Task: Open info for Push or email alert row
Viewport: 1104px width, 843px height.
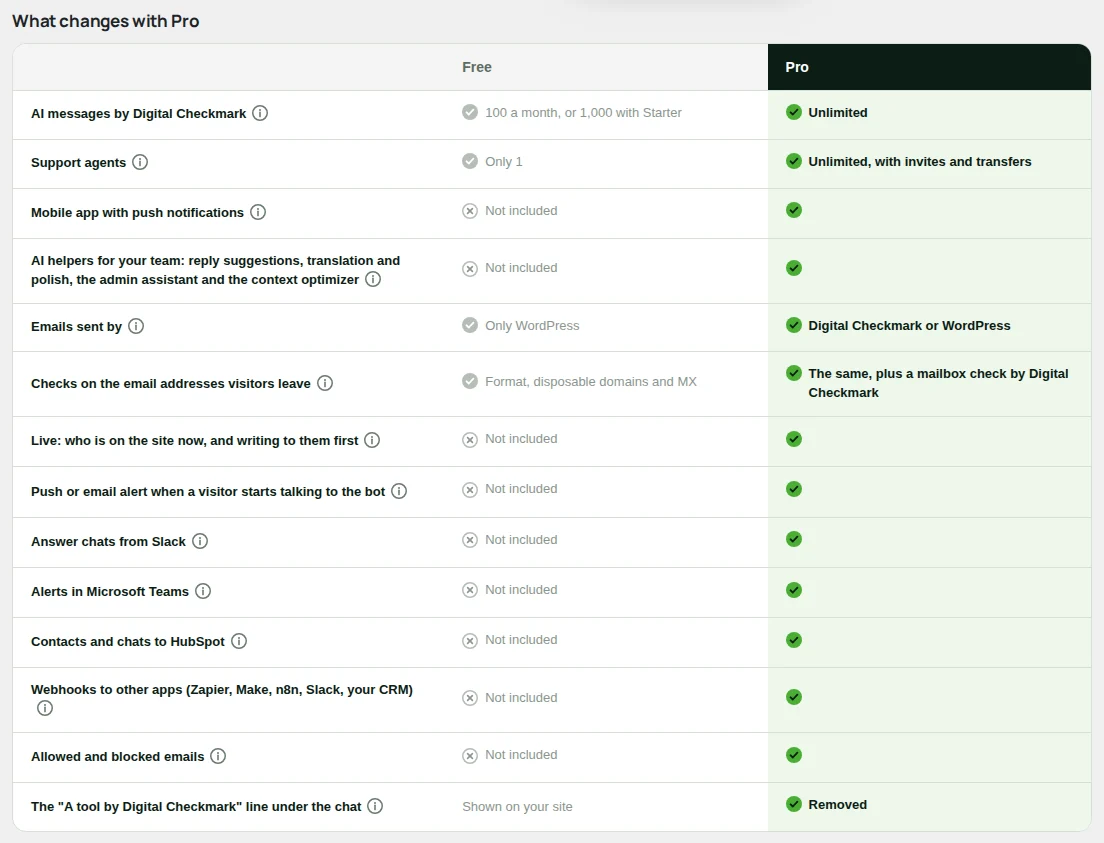Action: click(x=399, y=491)
